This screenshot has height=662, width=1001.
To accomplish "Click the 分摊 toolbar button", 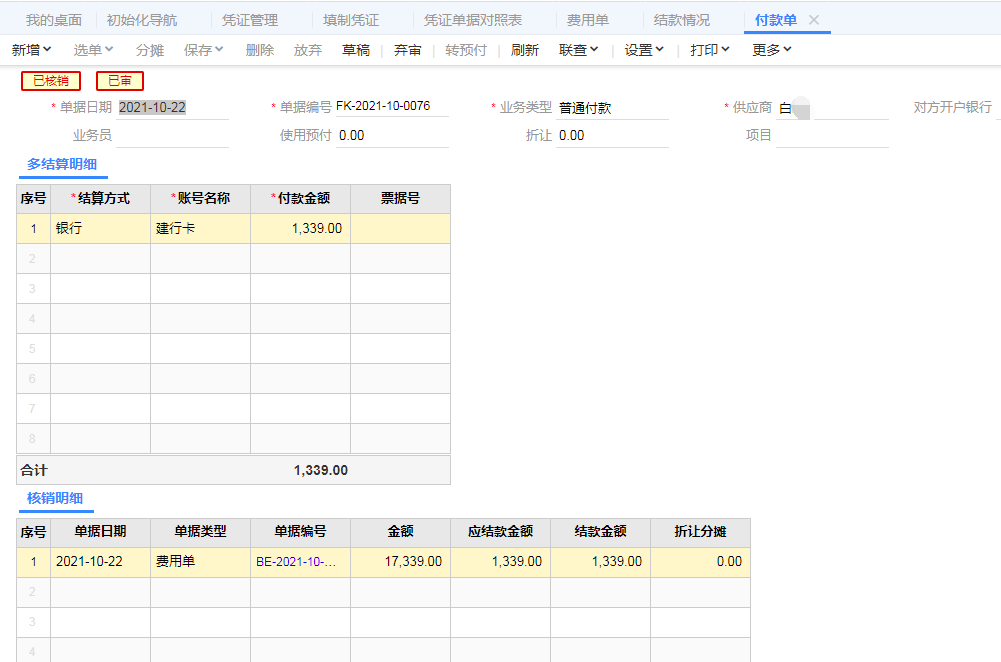I will (150, 50).
